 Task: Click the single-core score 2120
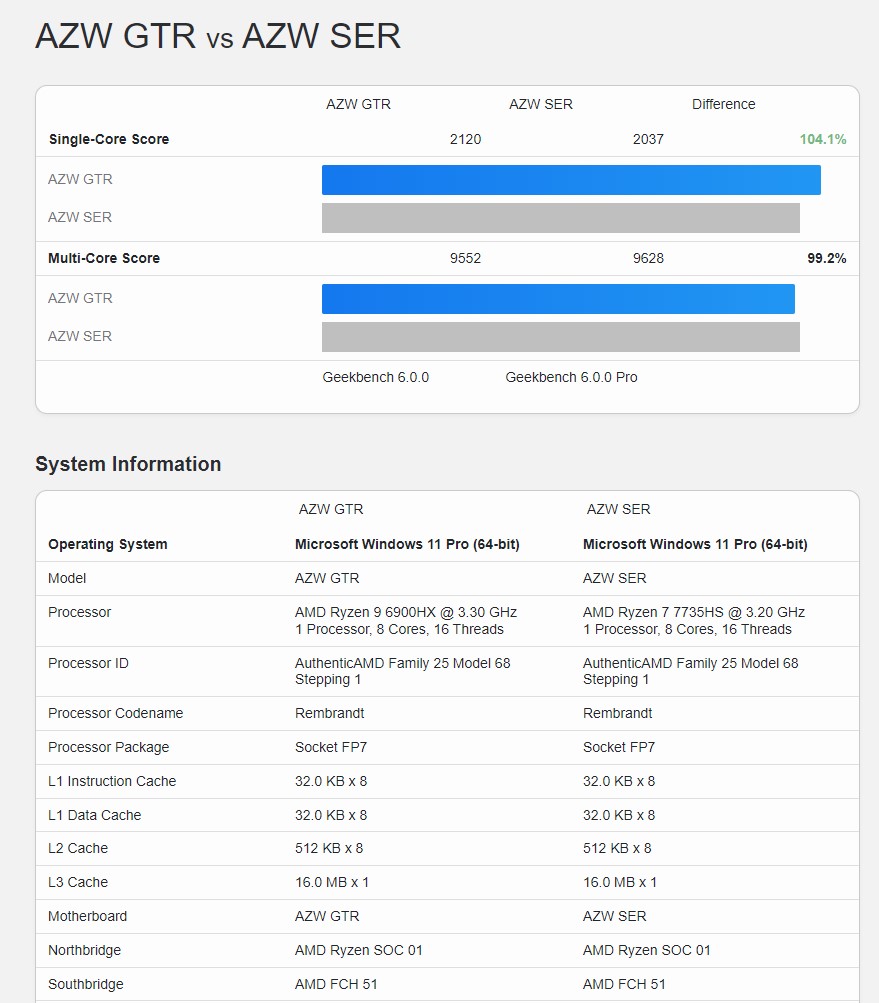click(465, 139)
